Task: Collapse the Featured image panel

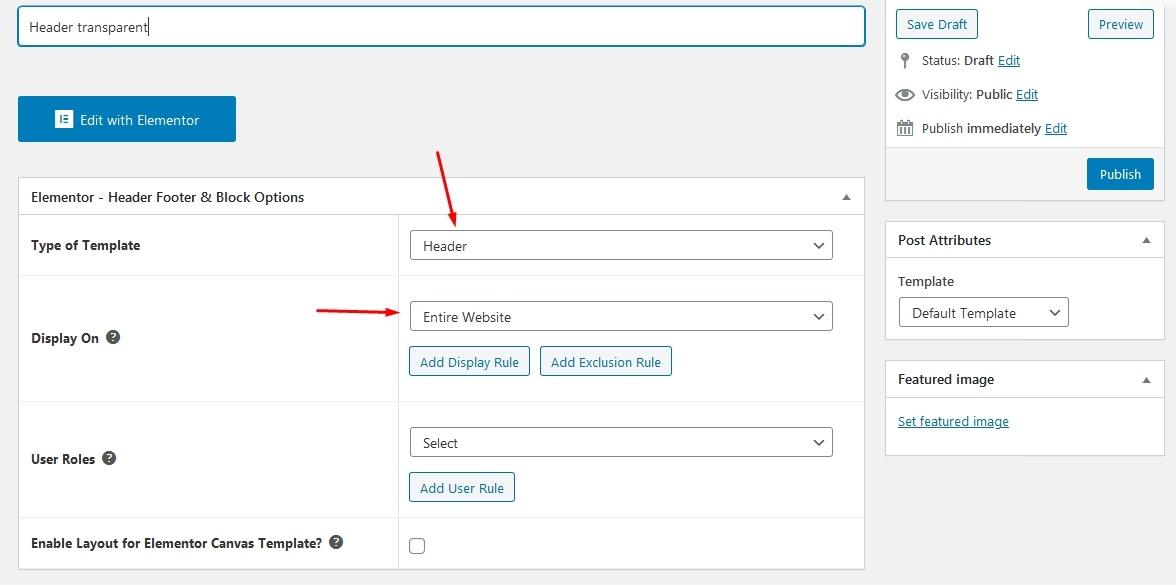Action: 1146,380
